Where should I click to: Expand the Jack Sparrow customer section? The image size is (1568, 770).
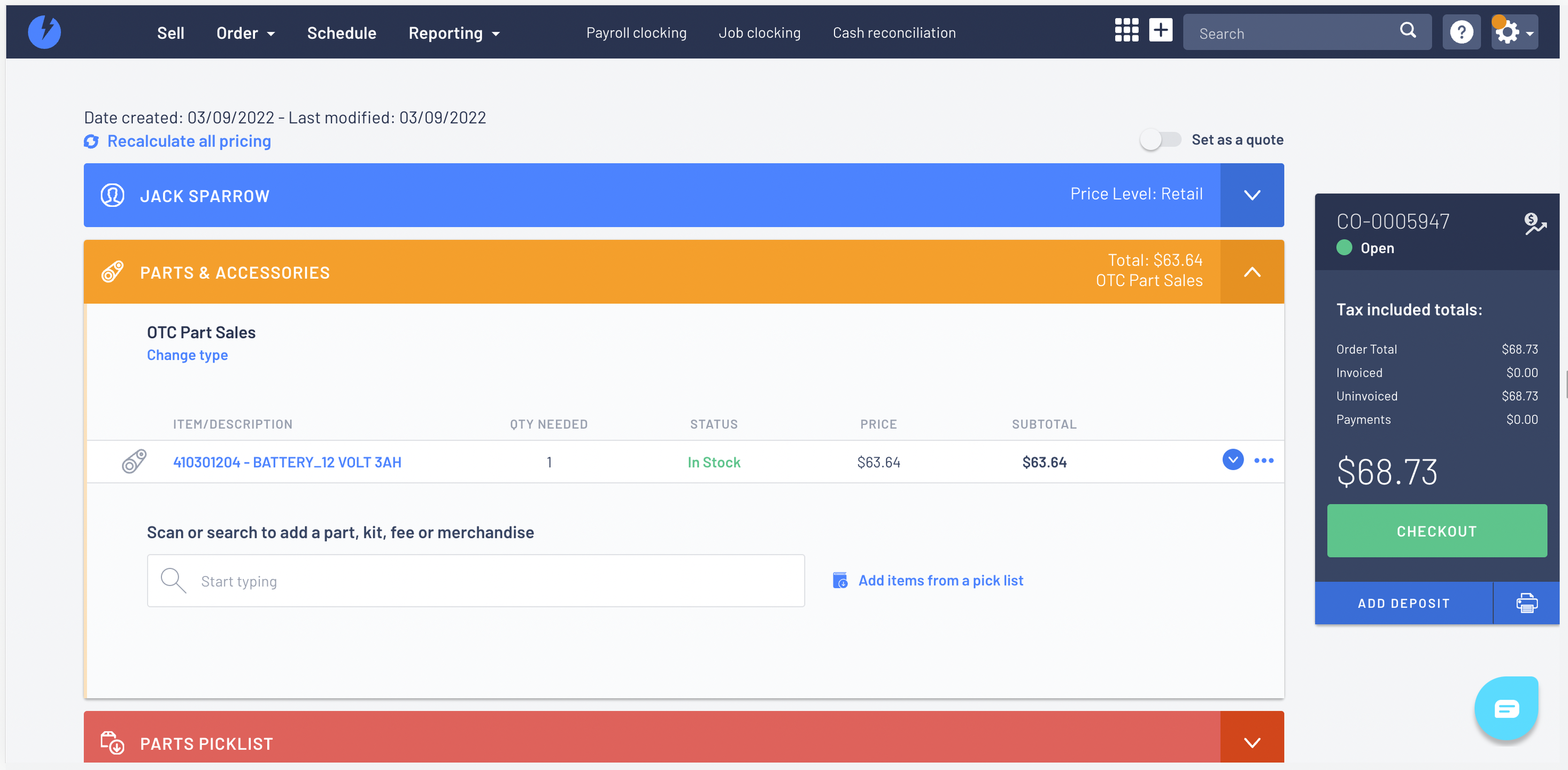point(1252,195)
